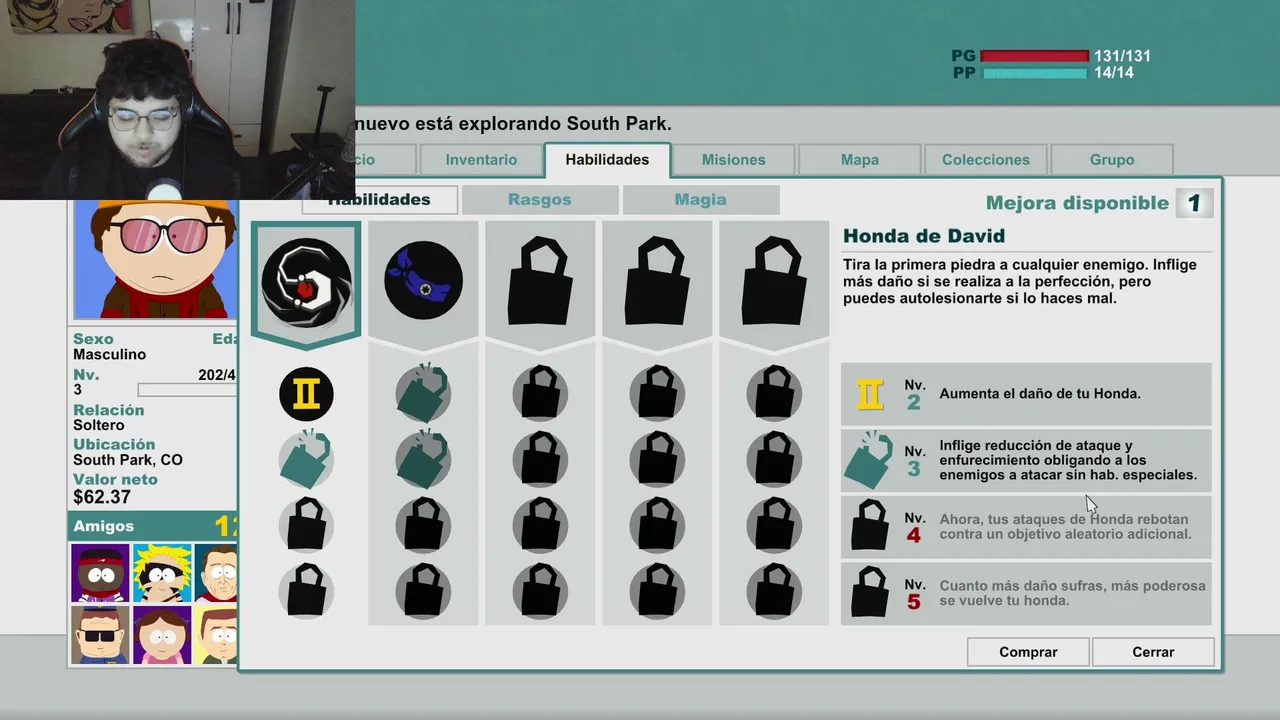Open the Mapa tab
Screen dimensions: 1280x720
coord(860,160)
